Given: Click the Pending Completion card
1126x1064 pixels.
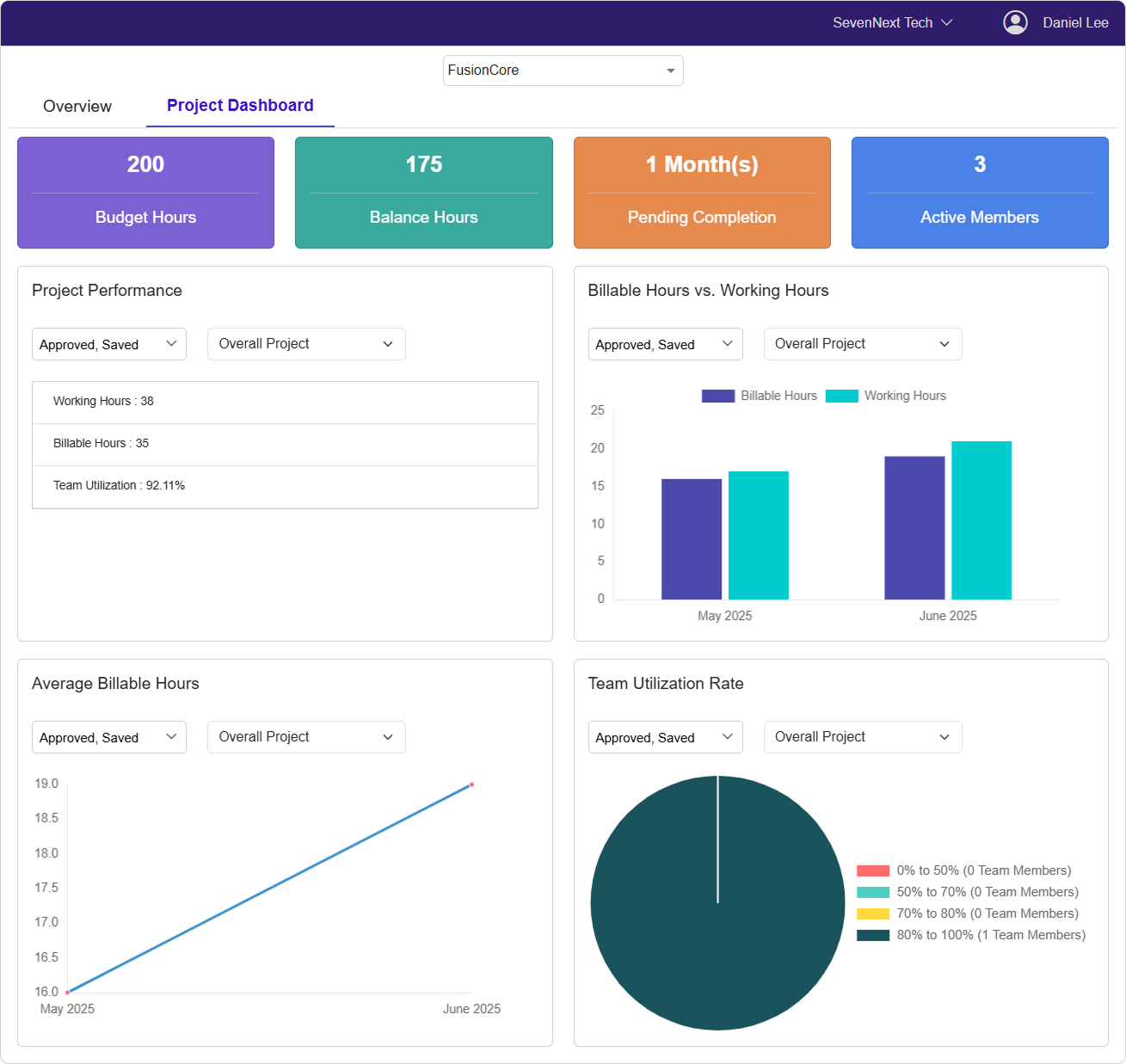Looking at the screenshot, I should tap(702, 193).
